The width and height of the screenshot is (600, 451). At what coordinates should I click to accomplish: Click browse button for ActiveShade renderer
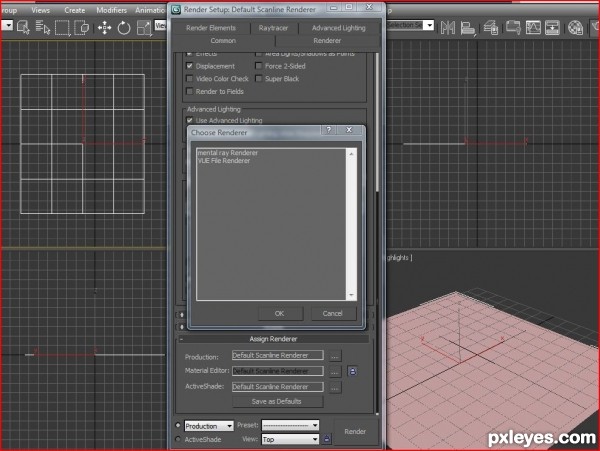[x=334, y=388]
